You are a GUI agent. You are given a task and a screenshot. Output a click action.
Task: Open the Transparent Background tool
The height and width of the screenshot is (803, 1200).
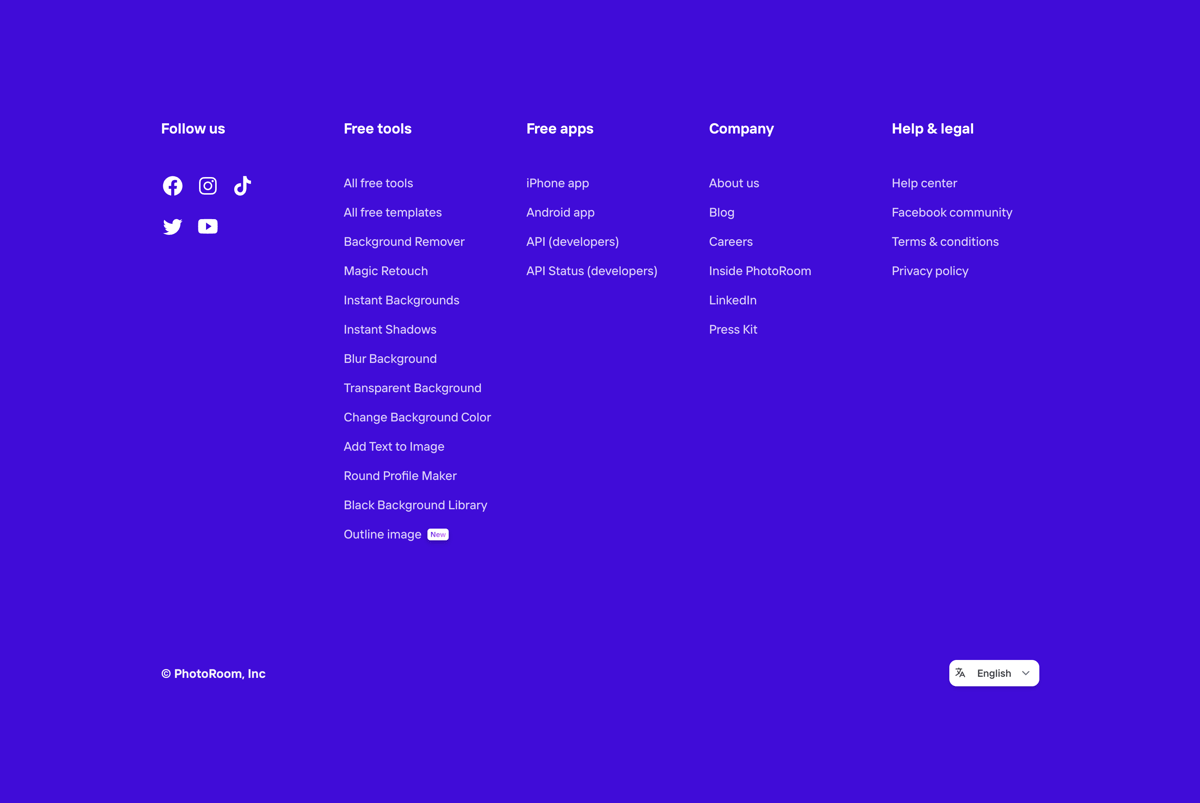412,387
